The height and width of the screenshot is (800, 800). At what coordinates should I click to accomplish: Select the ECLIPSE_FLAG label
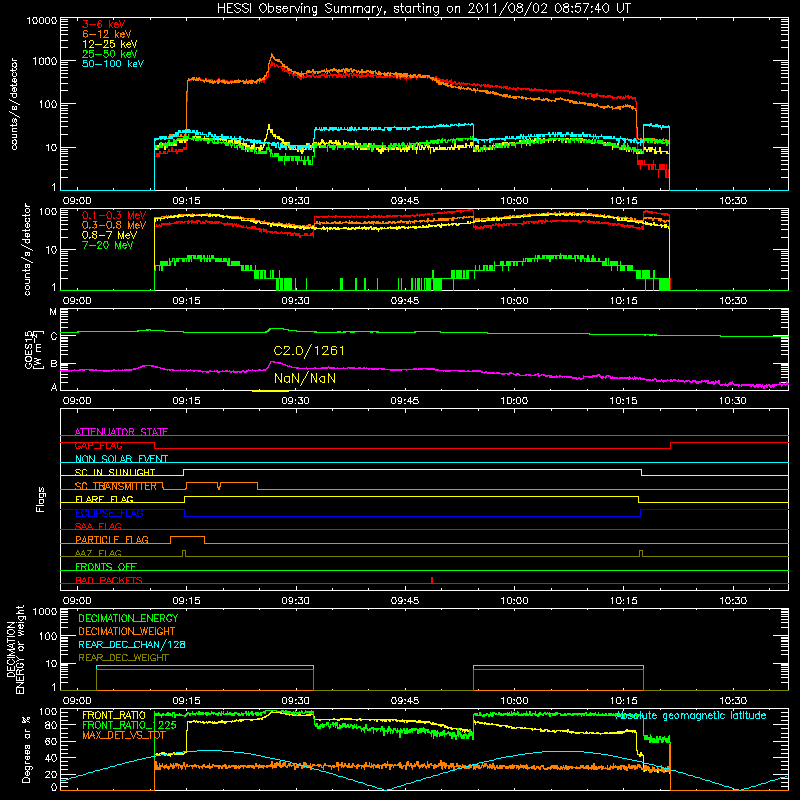point(109,513)
